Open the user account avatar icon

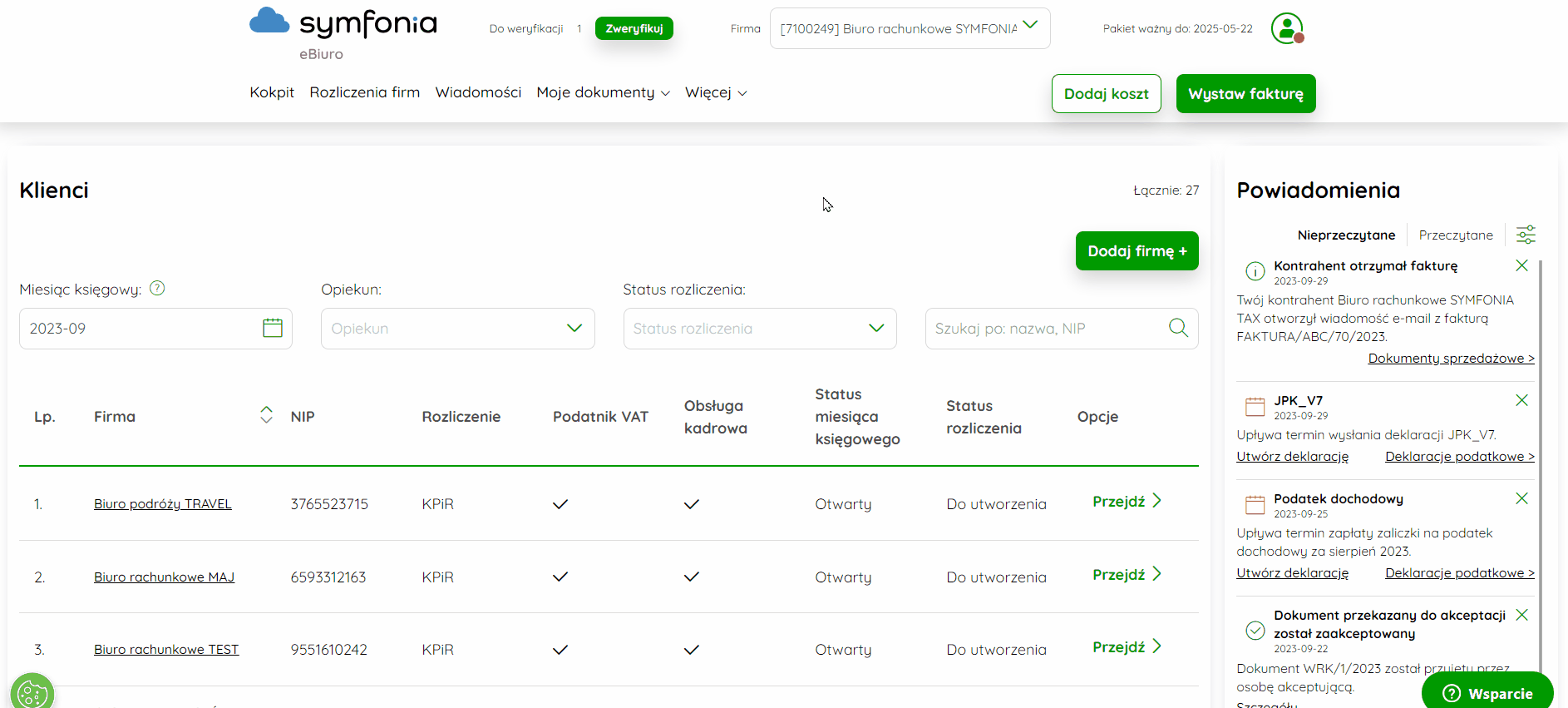pos(1287,28)
